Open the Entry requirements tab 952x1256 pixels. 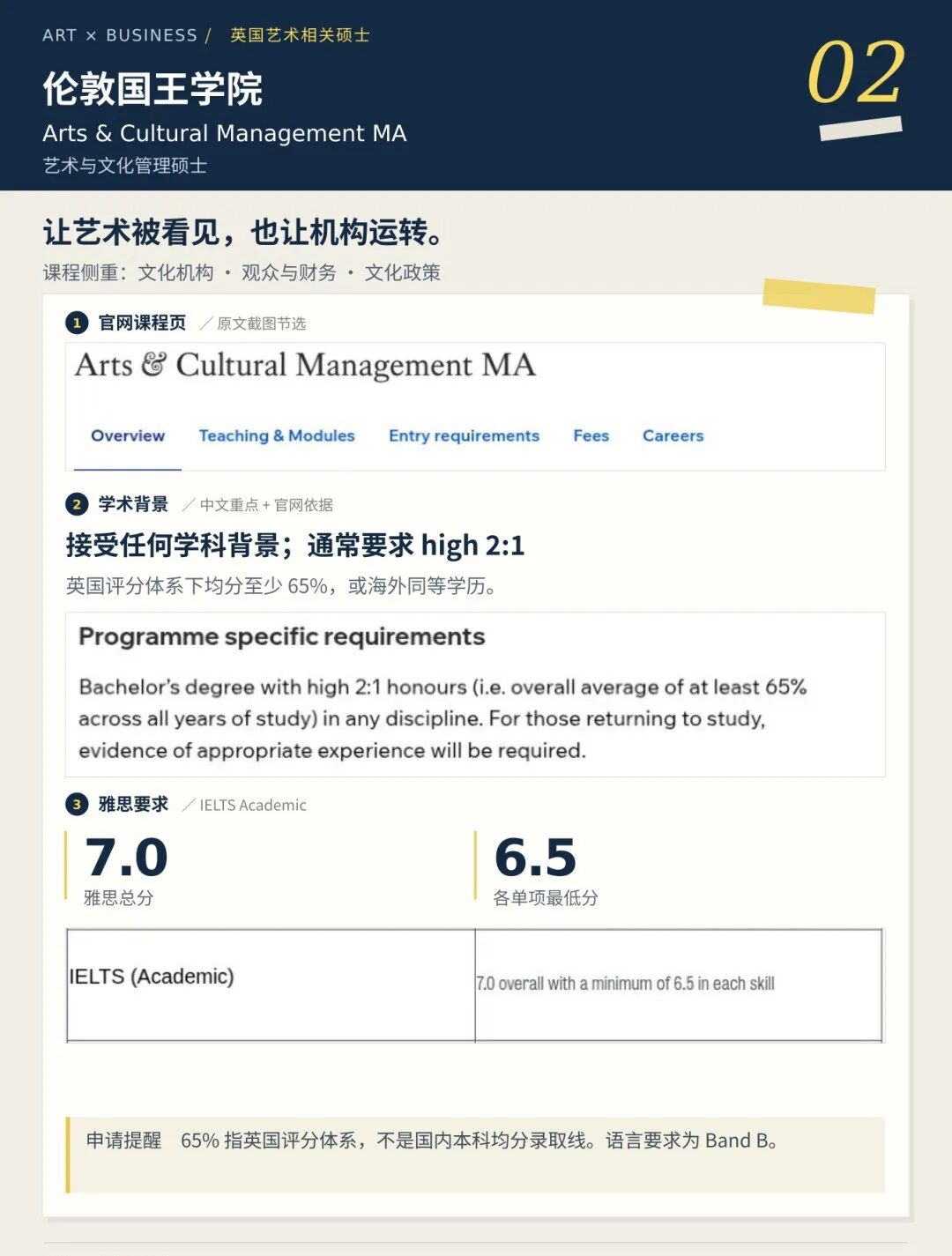tap(464, 435)
